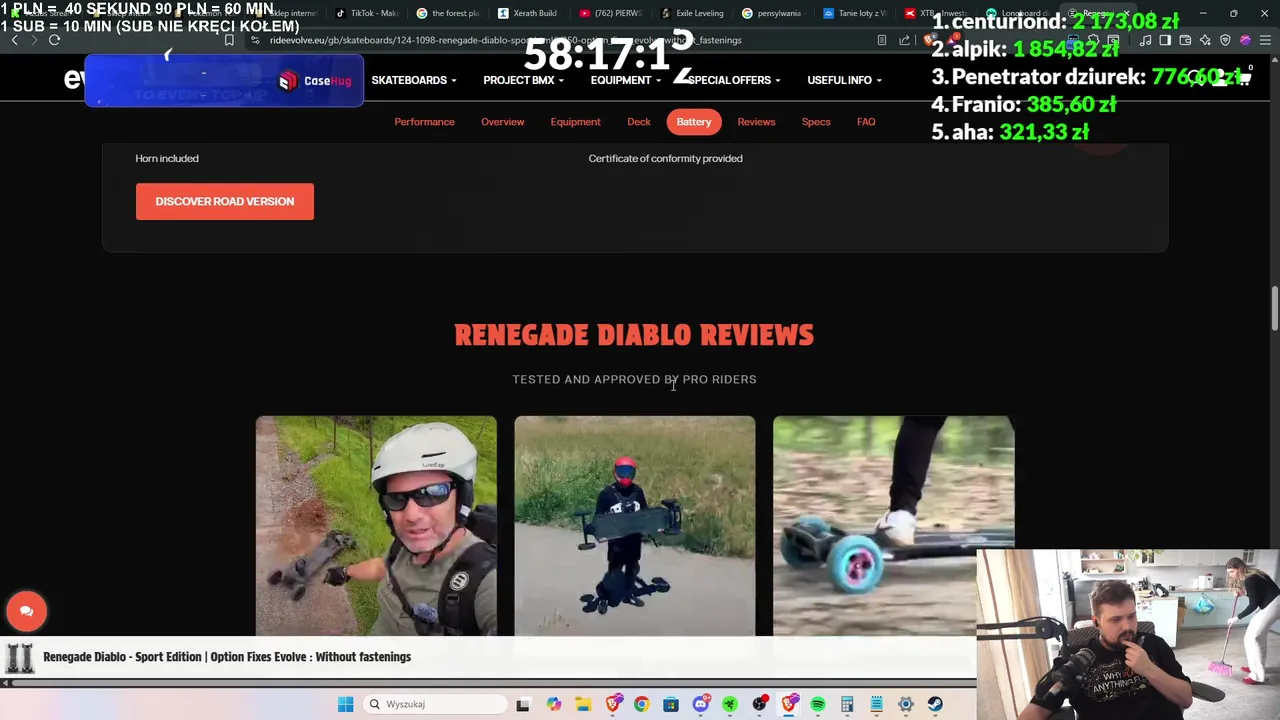The image size is (1280, 720).
Task: Switch to the active Brave window on taskbar
Action: [x=789, y=704]
